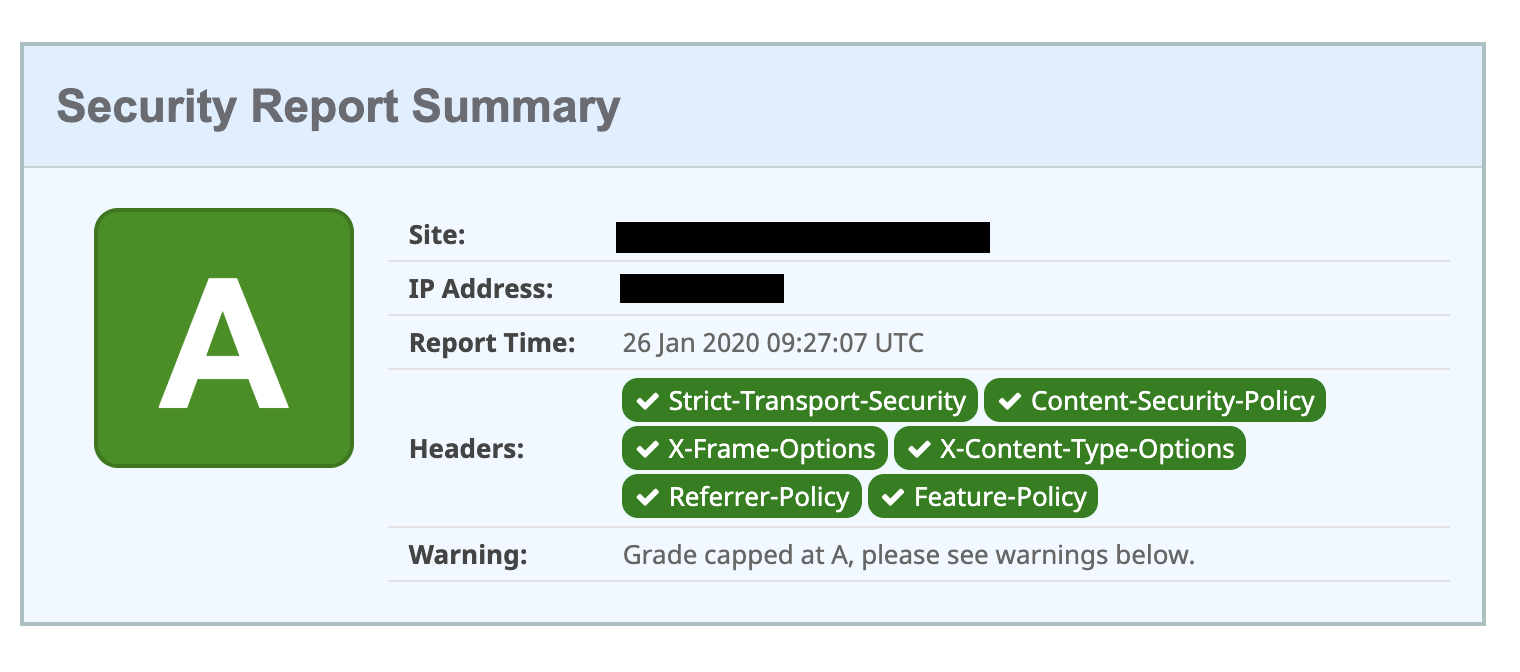Click the Content-Security-Policy checkmark icon
This screenshot has height=672, width=1520.
tap(1011, 401)
